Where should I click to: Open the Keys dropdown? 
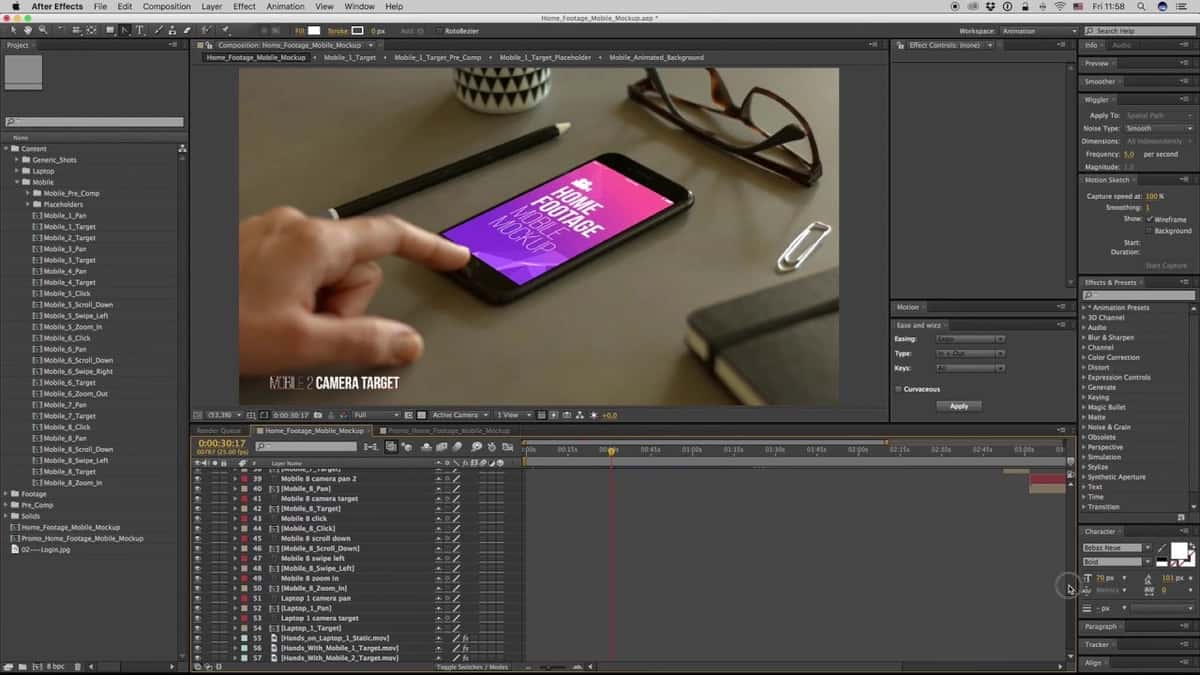(x=970, y=368)
